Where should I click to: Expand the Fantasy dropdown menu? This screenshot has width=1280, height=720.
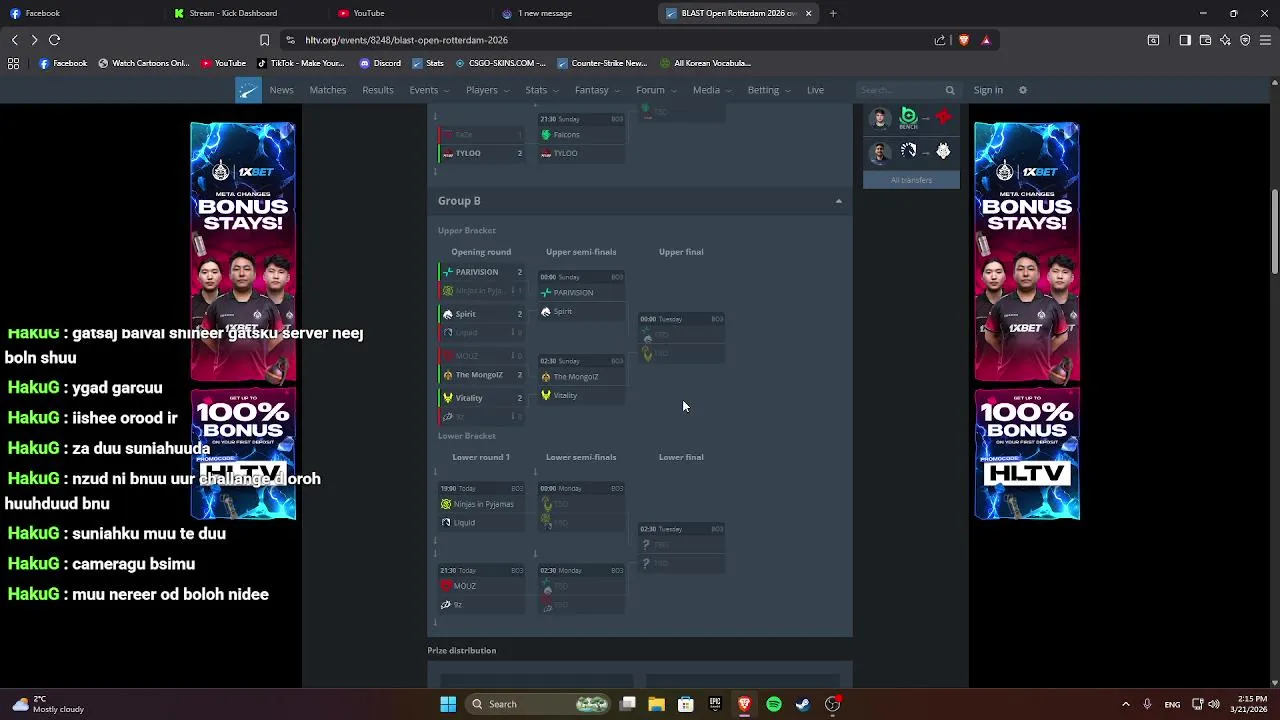coord(596,90)
